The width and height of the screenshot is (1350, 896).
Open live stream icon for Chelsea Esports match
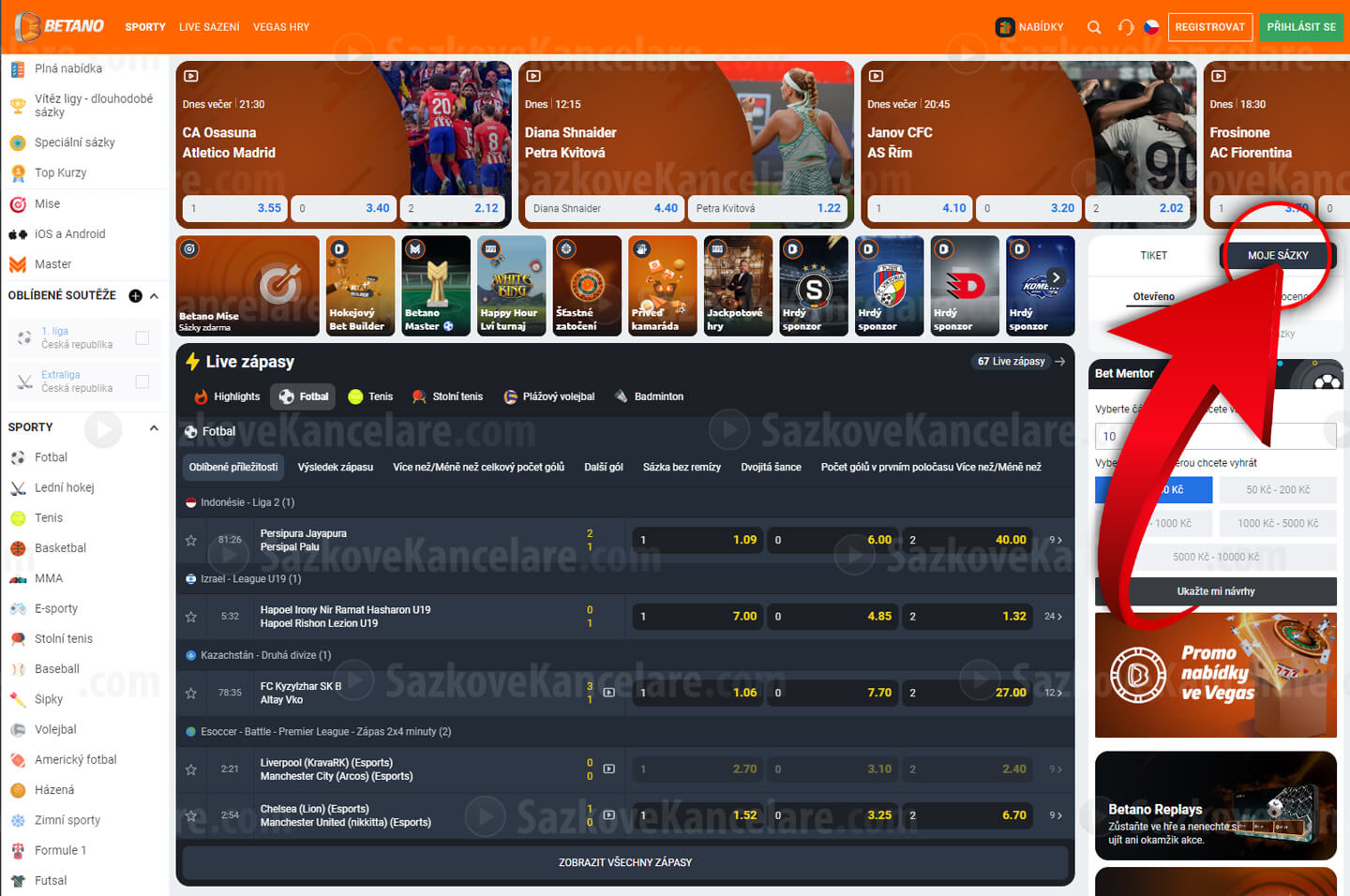click(x=609, y=814)
